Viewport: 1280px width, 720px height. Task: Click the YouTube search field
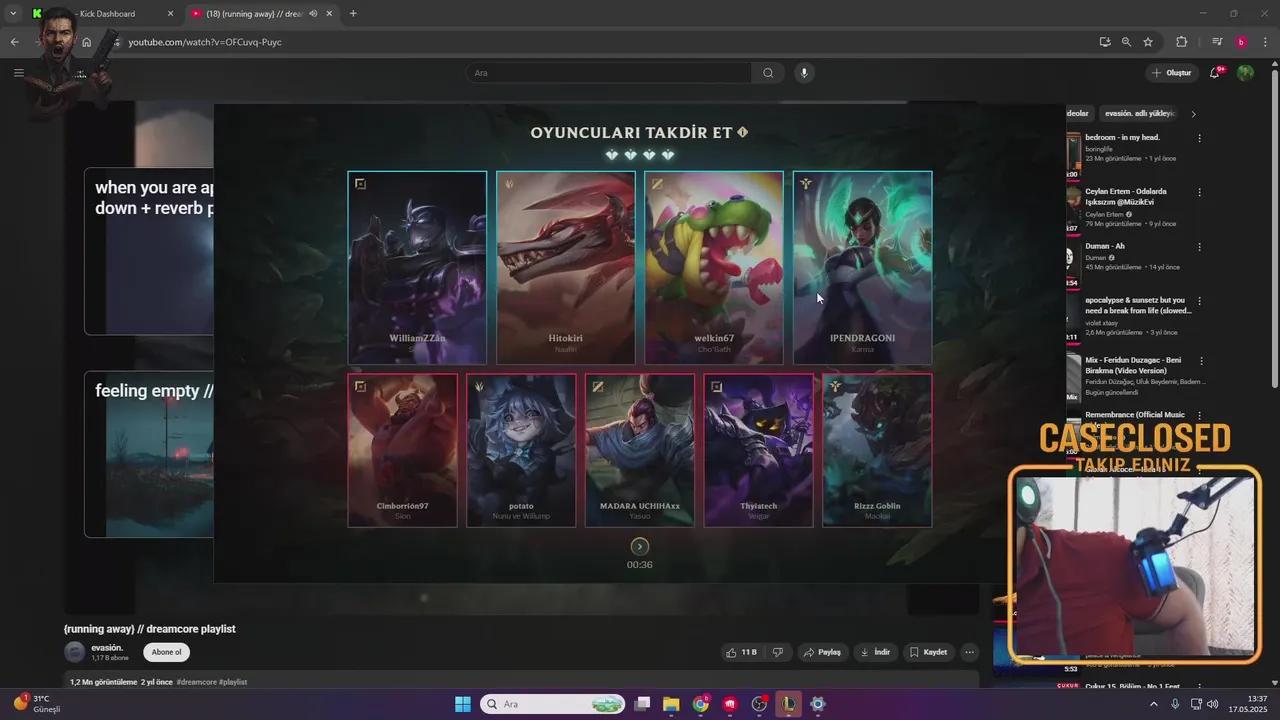(x=608, y=73)
